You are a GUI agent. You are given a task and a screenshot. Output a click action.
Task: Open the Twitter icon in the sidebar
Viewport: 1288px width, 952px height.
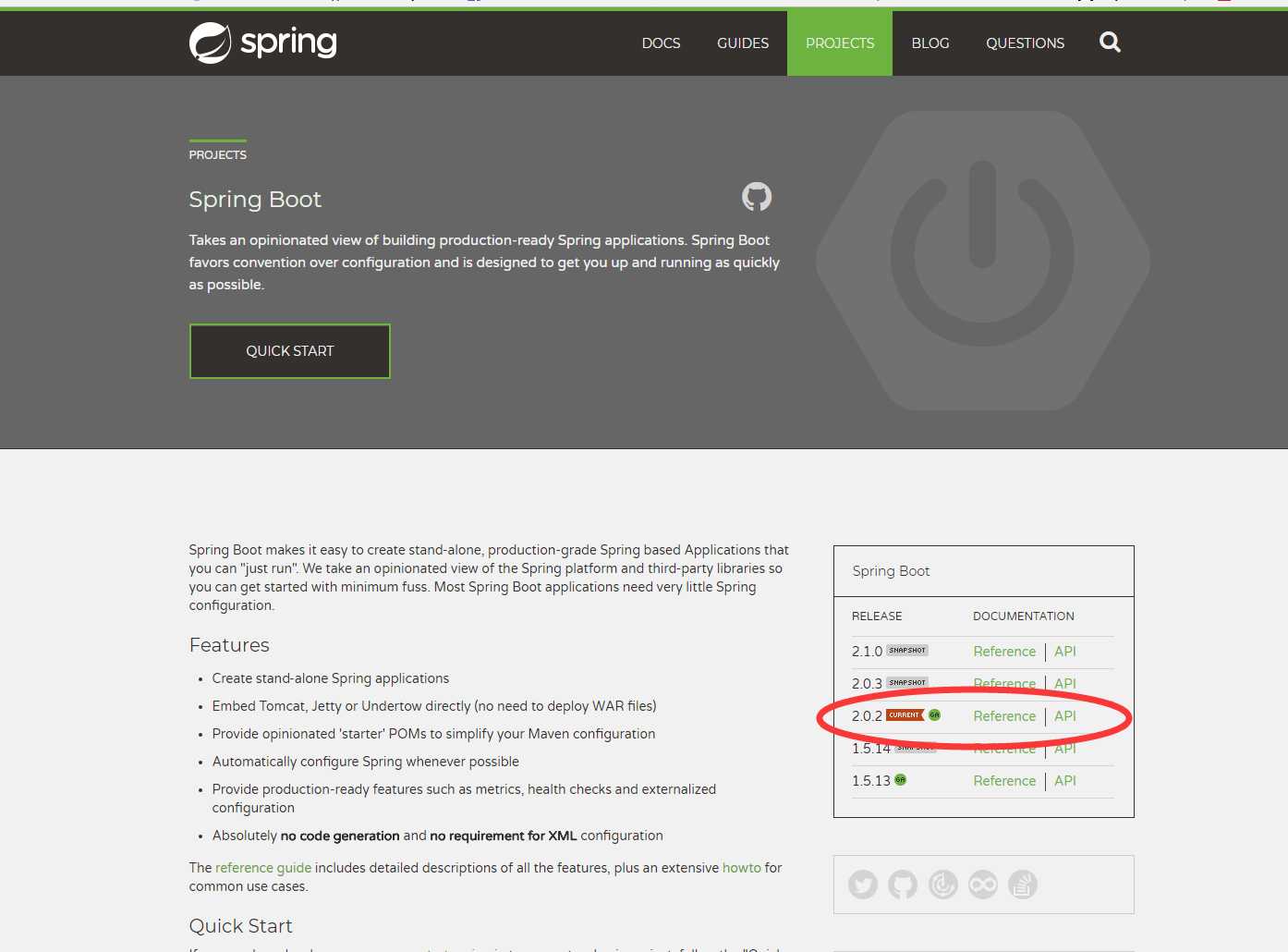[x=863, y=885]
